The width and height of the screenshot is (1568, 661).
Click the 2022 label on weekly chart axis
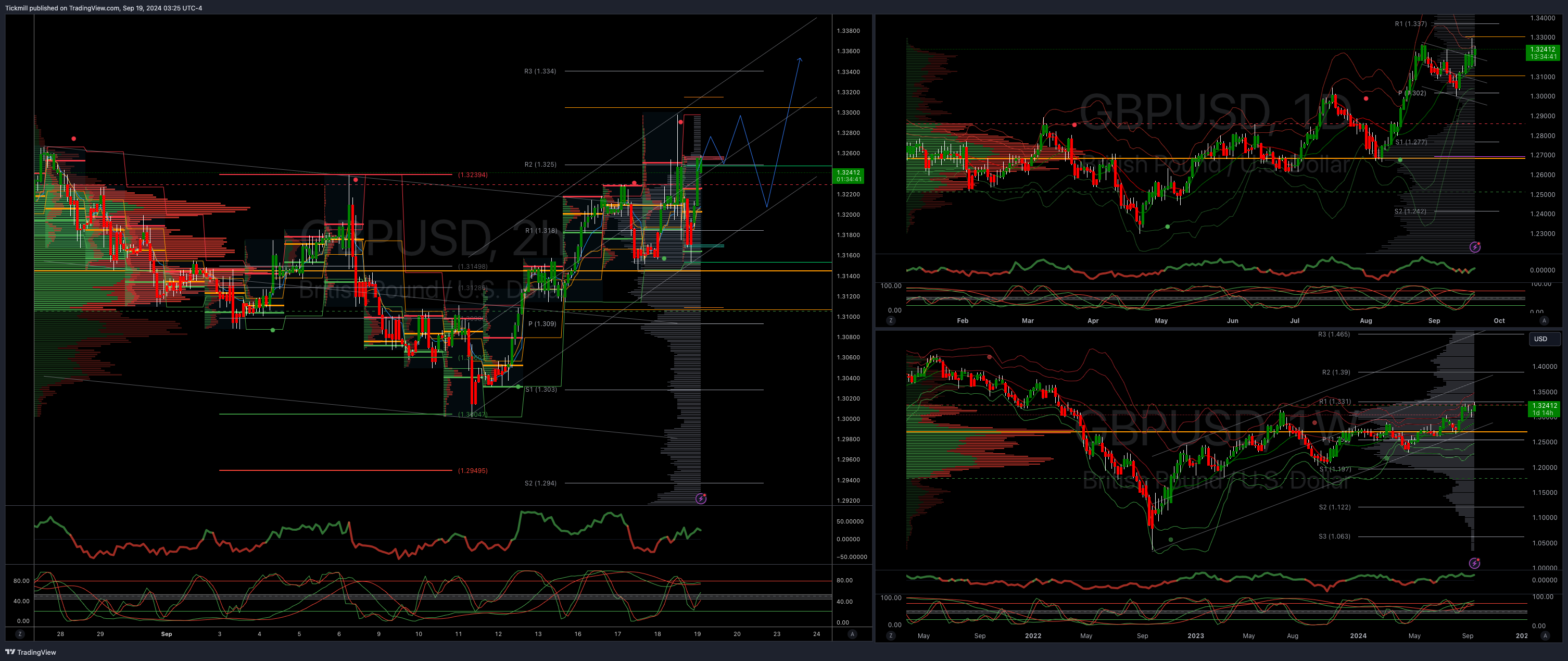[1033, 635]
